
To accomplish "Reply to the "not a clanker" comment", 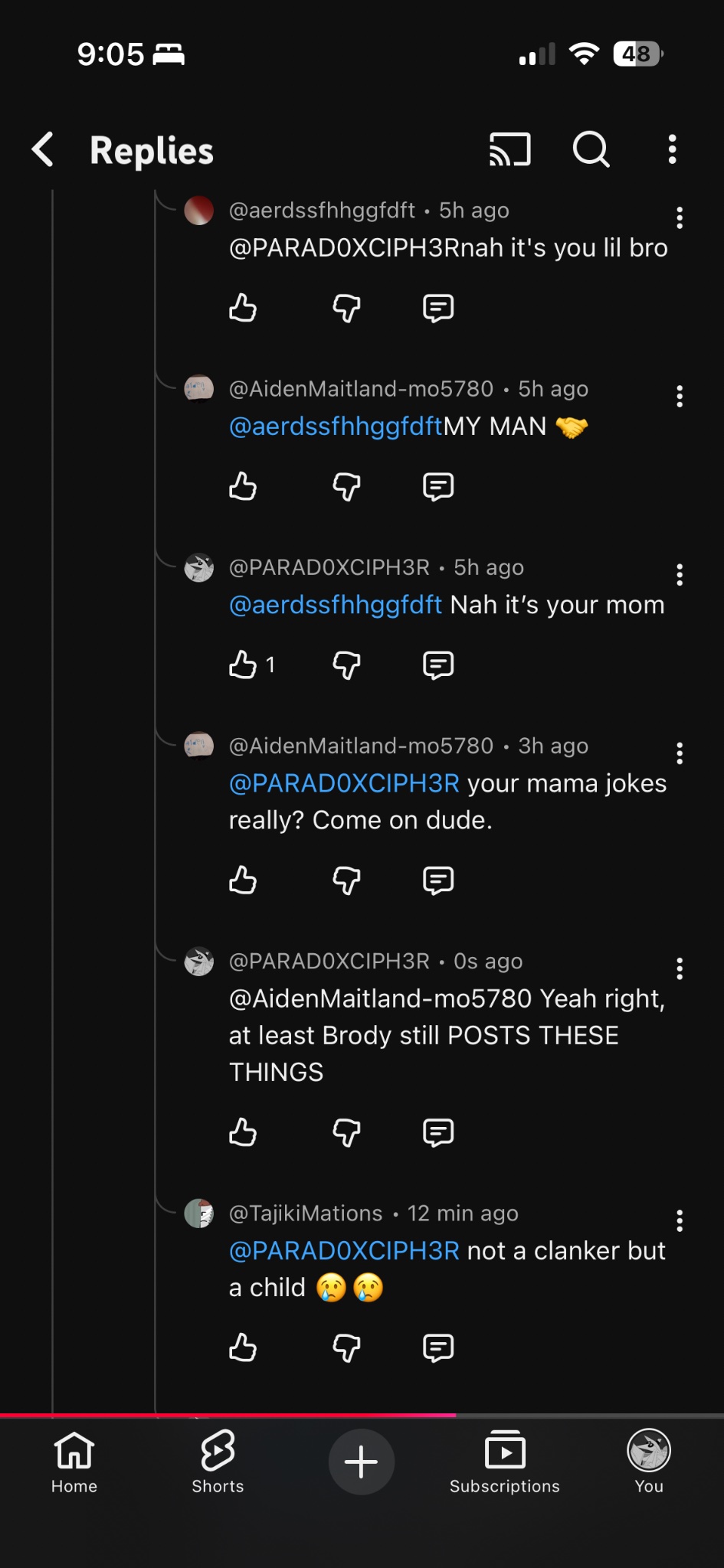I will (x=438, y=1347).
